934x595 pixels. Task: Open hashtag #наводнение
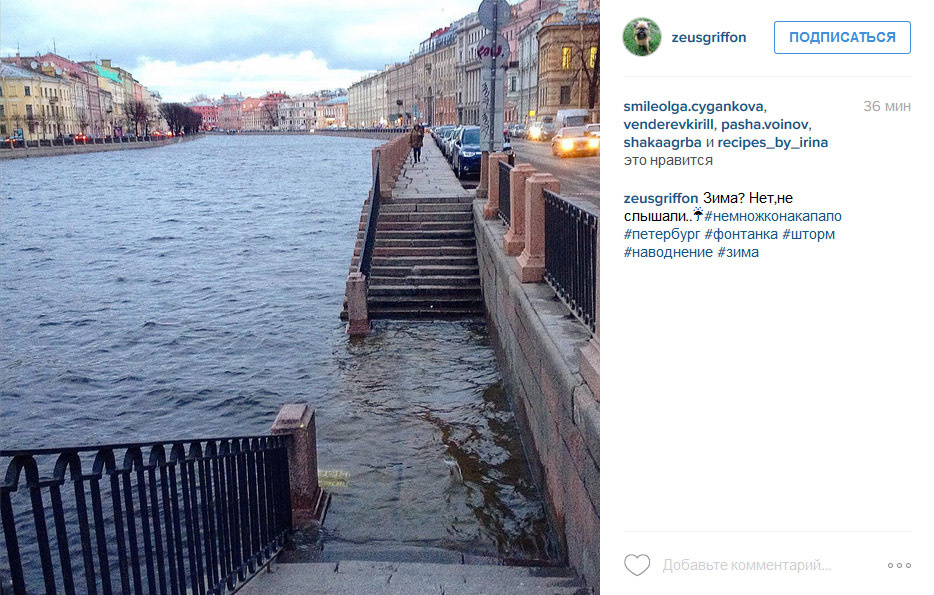point(668,252)
